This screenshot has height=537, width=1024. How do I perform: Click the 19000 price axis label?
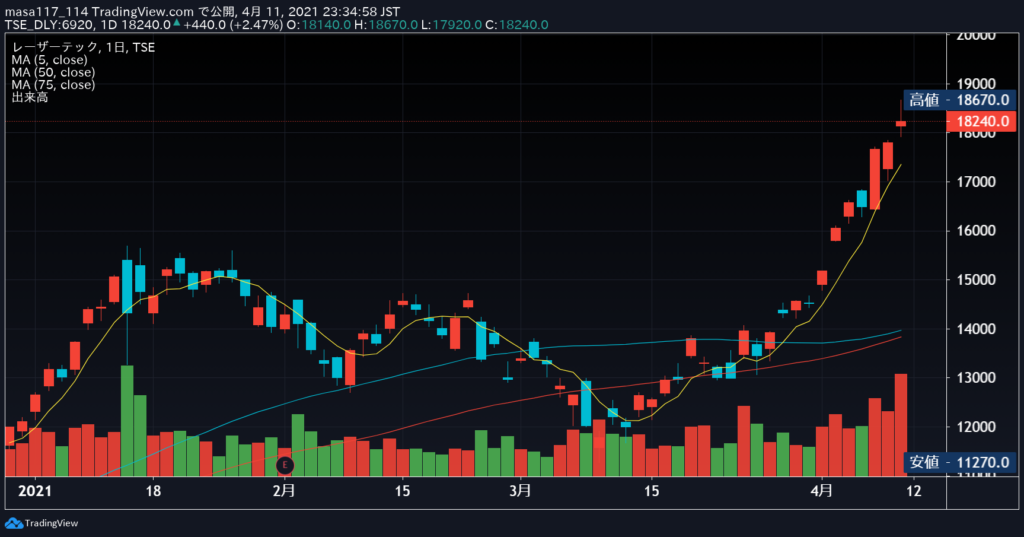click(976, 84)
